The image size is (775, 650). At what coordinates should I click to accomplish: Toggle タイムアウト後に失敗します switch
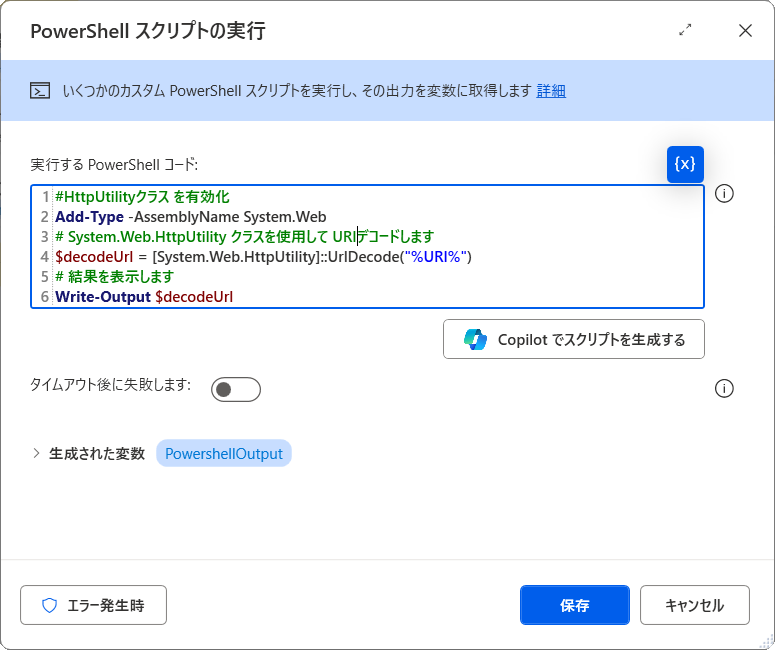pos(236,390)
